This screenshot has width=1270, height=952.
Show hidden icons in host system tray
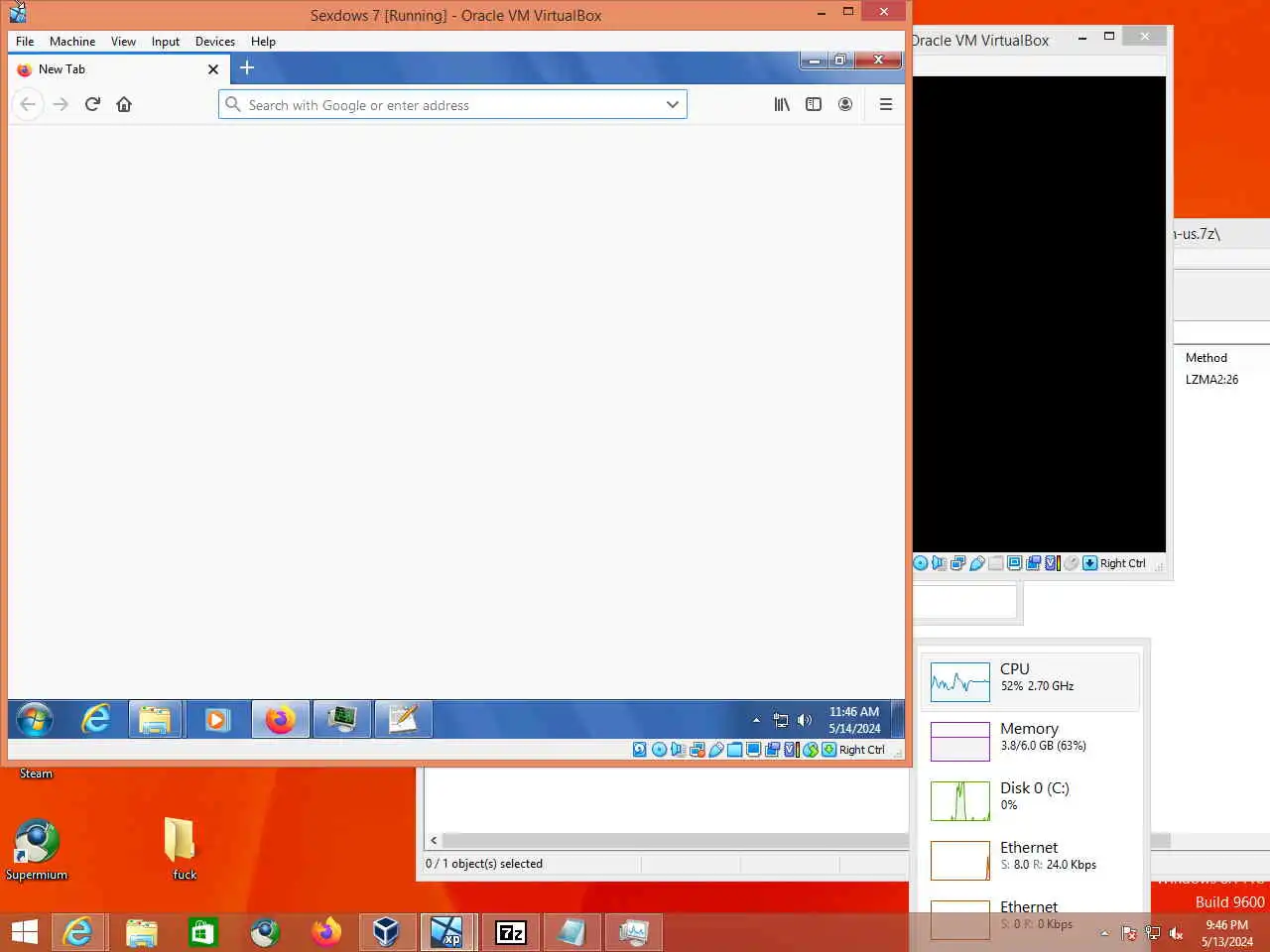pos(1104,933)
